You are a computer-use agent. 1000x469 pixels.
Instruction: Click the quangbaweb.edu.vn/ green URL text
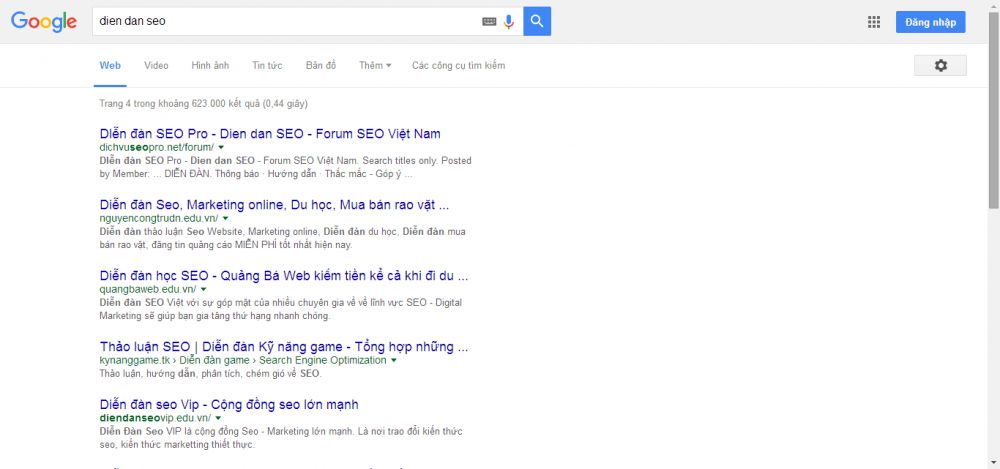(x=148, y=290)
